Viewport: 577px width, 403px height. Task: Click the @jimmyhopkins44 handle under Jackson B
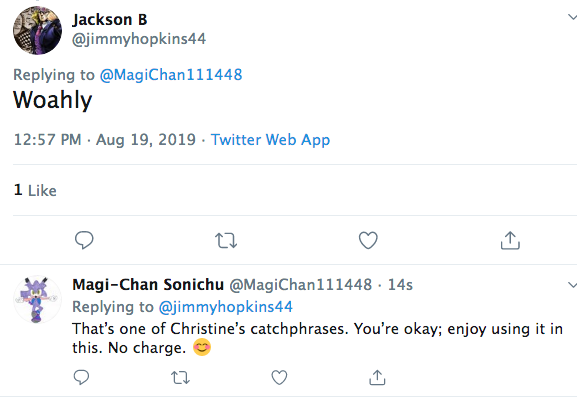(x=139, y=39)
